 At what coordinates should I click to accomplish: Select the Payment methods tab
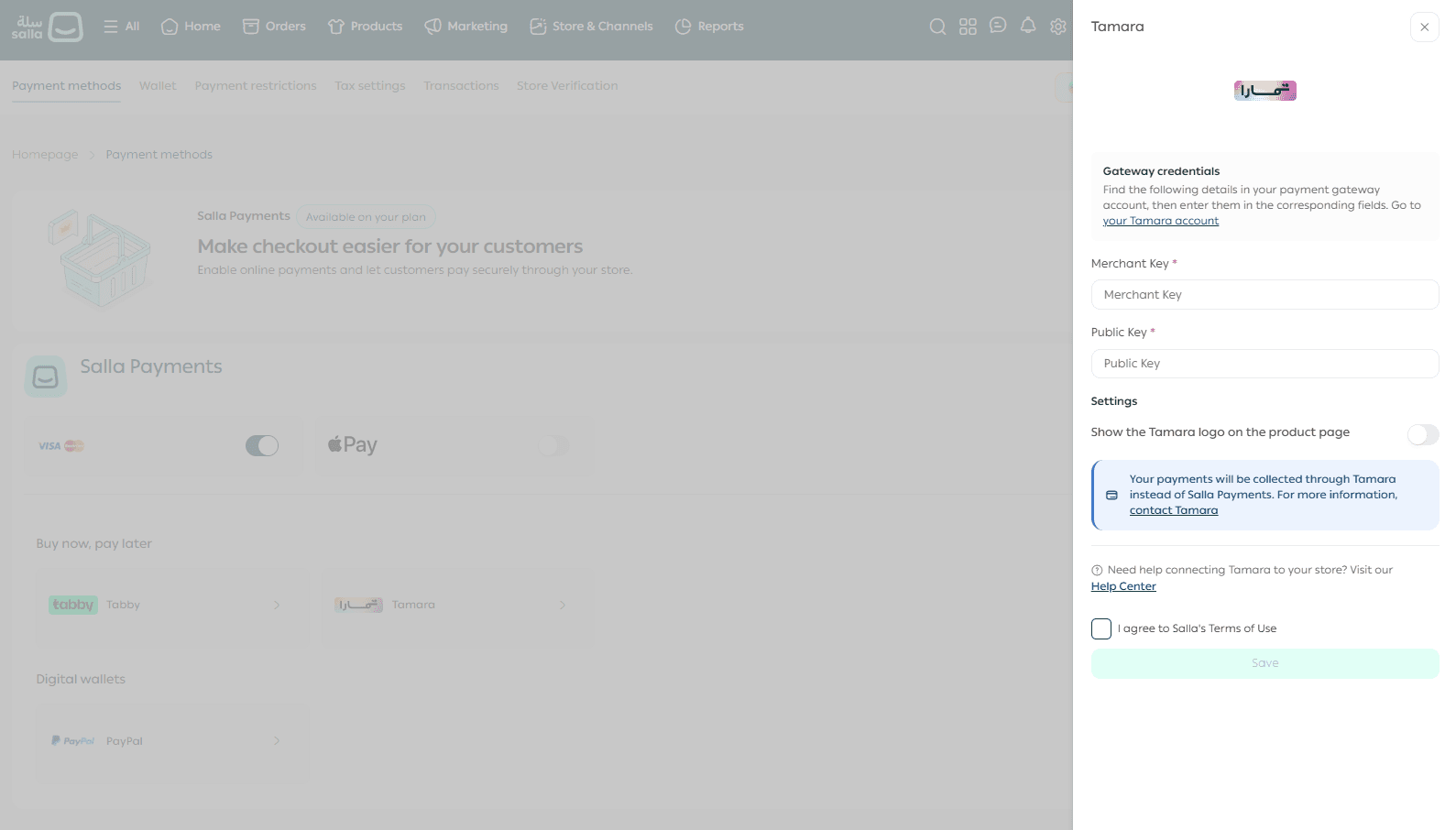pos(66,86)
